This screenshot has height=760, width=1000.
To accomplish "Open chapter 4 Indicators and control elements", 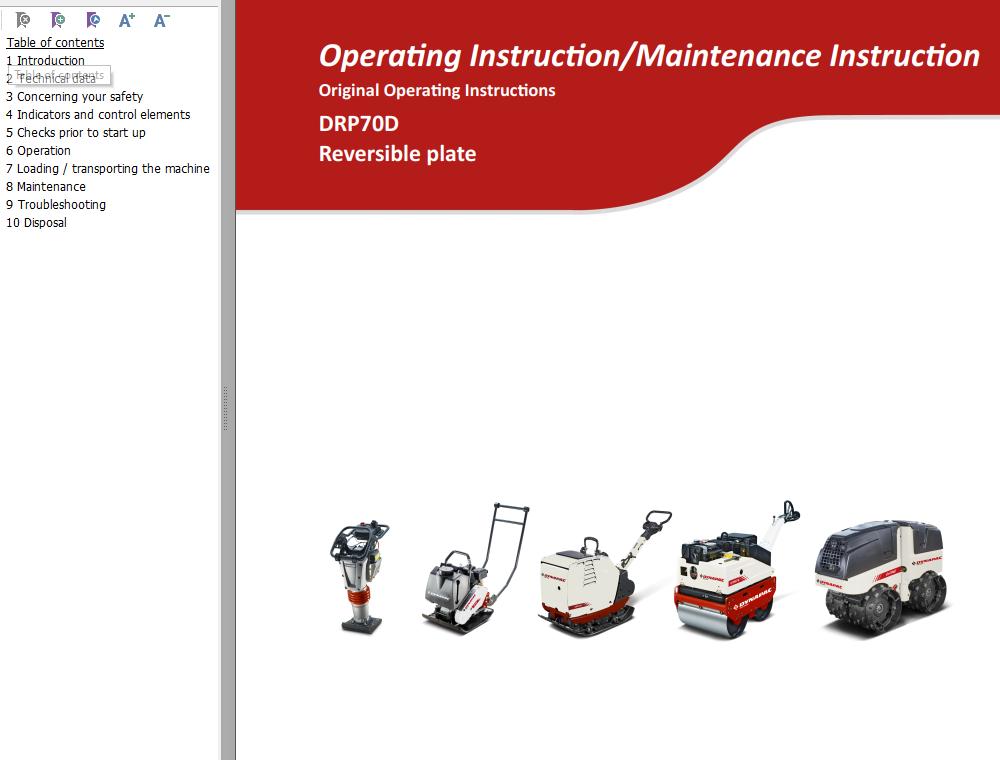I will (x=98, y=115).
